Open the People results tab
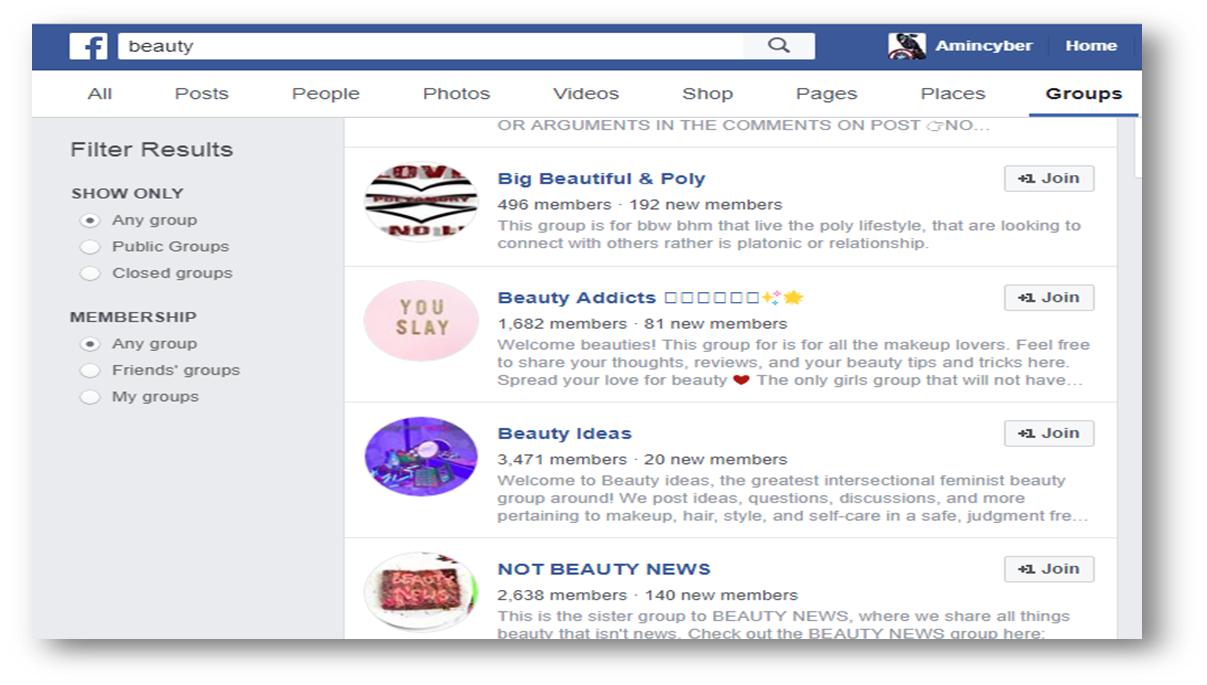The height and width of the screenshot is (685, 1207). pos(325,94)
